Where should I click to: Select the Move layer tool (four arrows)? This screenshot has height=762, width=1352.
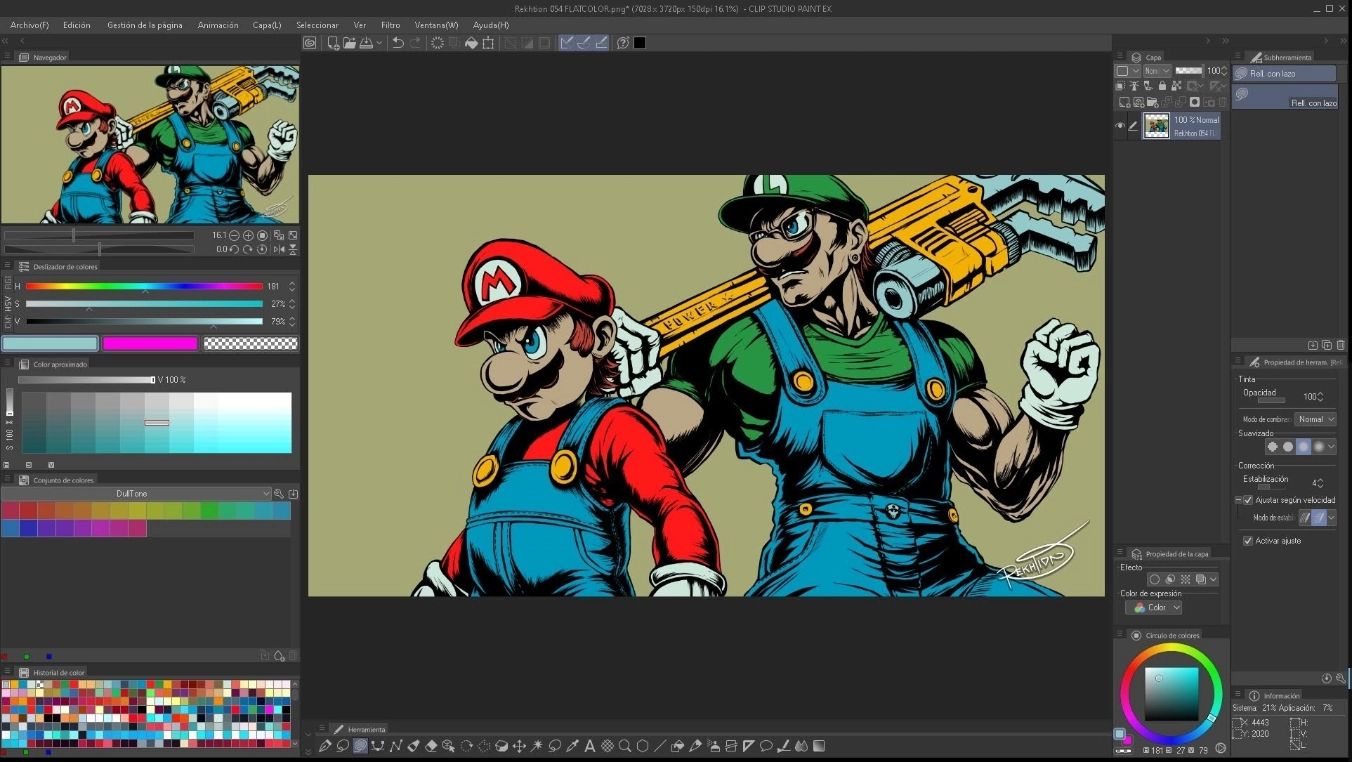tap(519, 746)
